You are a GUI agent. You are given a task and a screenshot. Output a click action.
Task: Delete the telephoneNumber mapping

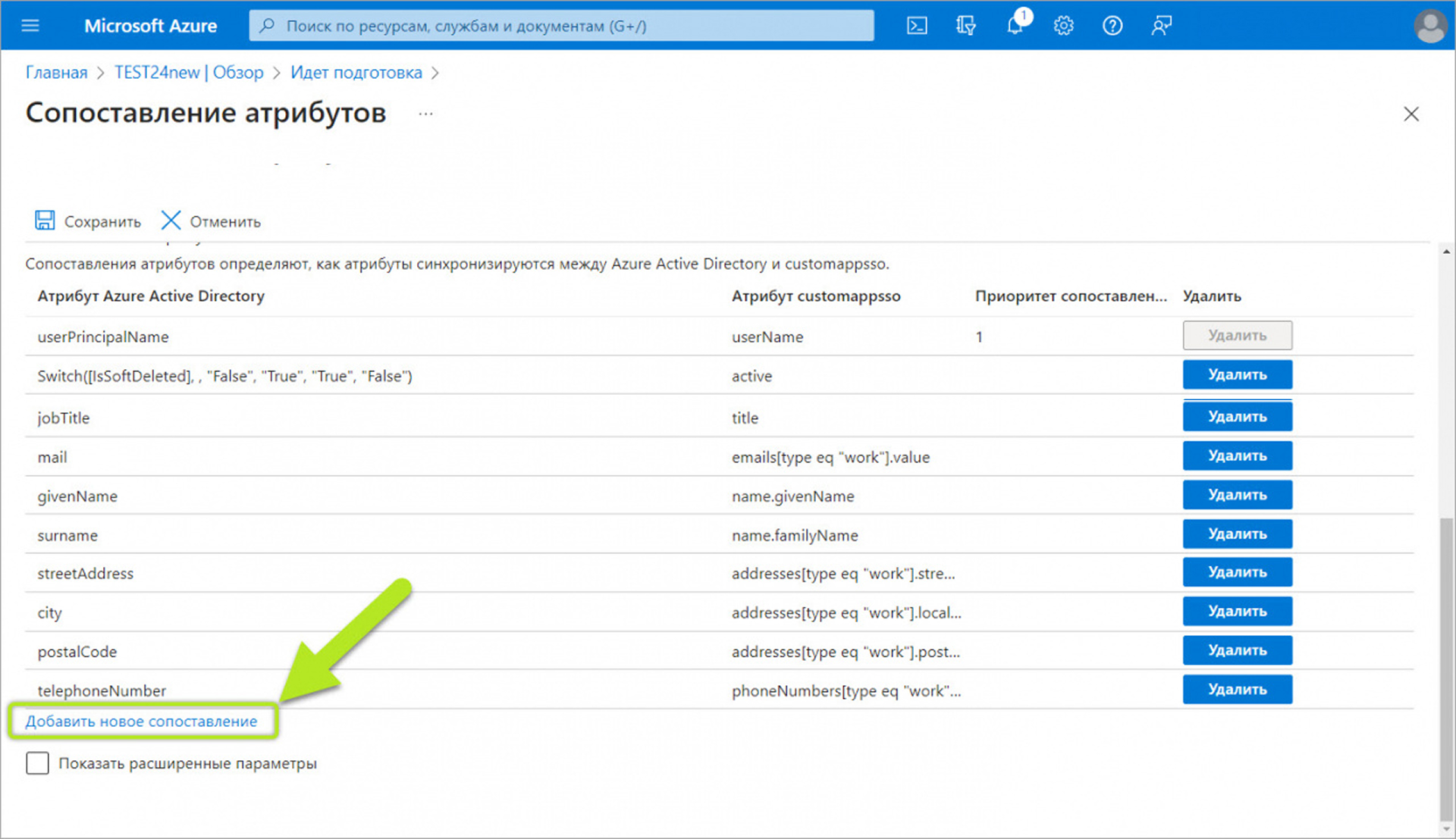1237,689
